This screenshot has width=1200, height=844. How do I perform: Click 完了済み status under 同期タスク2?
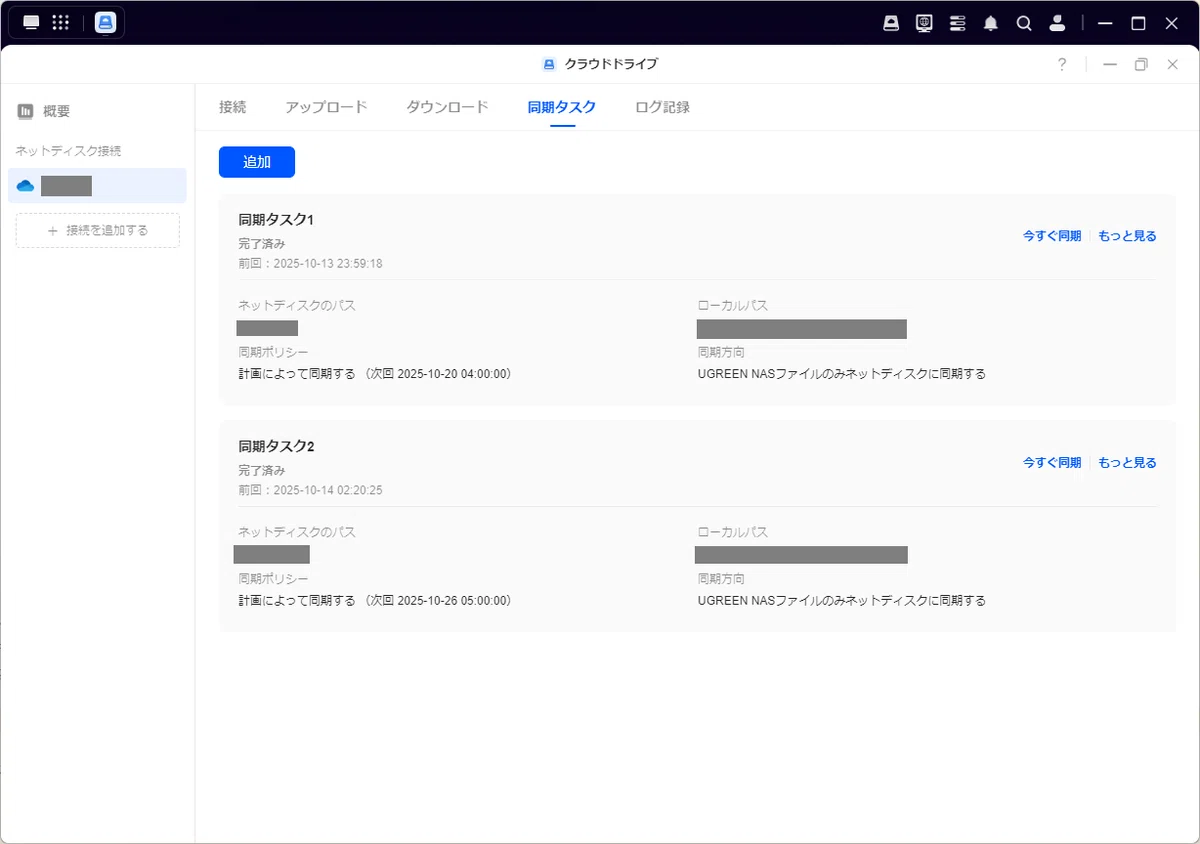(262, 470)
